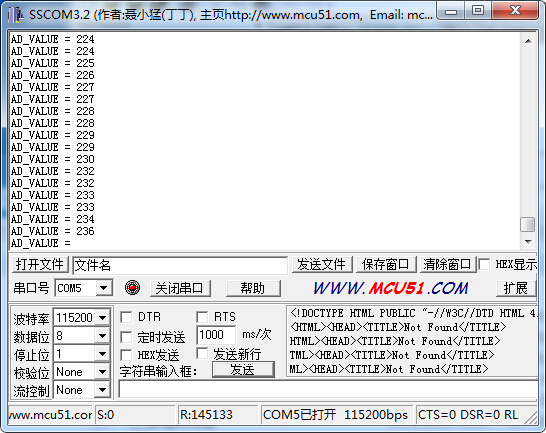Enable the HEX显示 checkbox
This screenshot has height=433, width=546.
(x=484, y=264)
